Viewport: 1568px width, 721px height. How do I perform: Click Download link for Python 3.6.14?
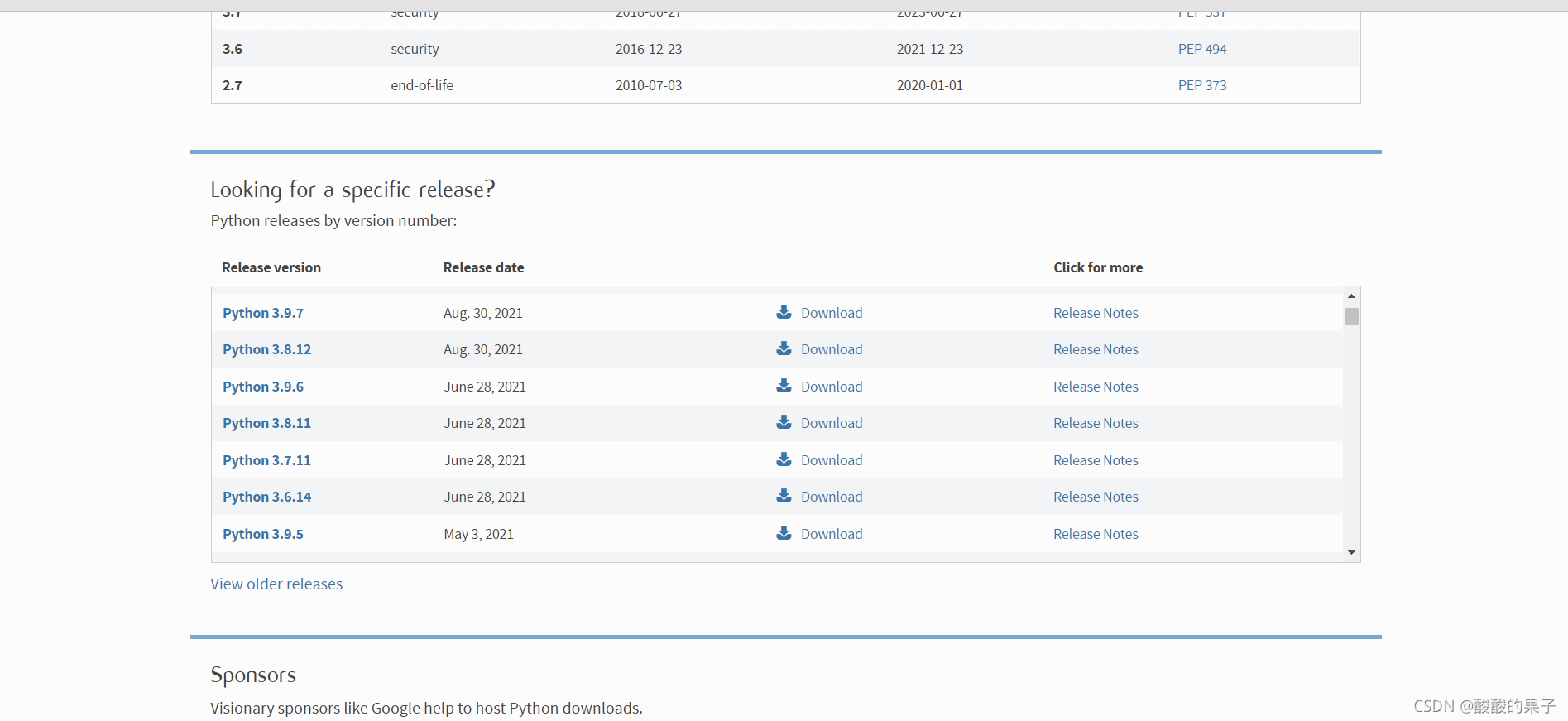[832, 497]
